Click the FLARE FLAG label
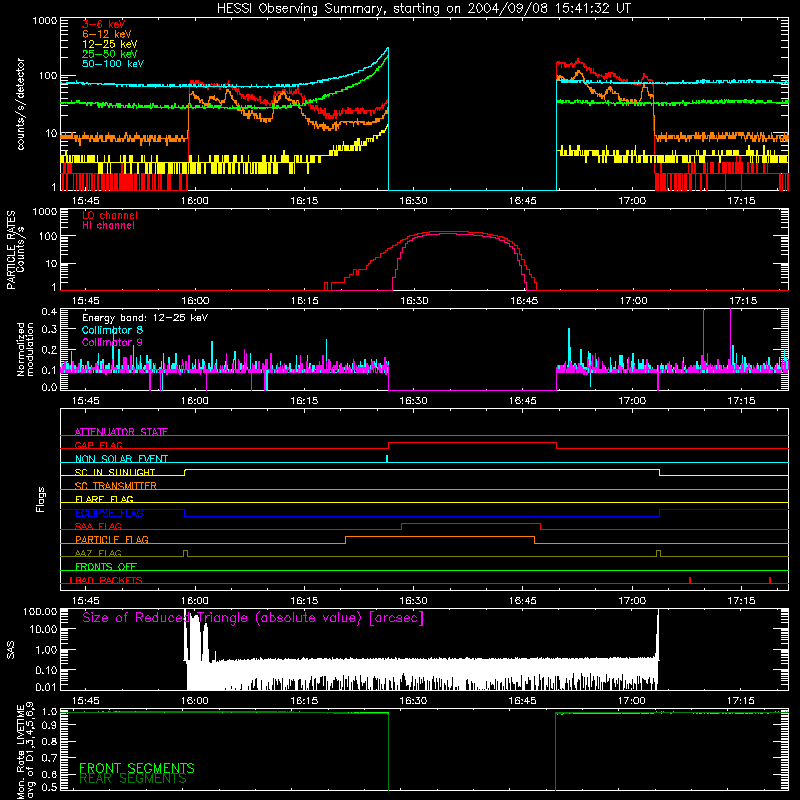The height and width of the screenshot is (800, 800). click(x=104, y=499)
